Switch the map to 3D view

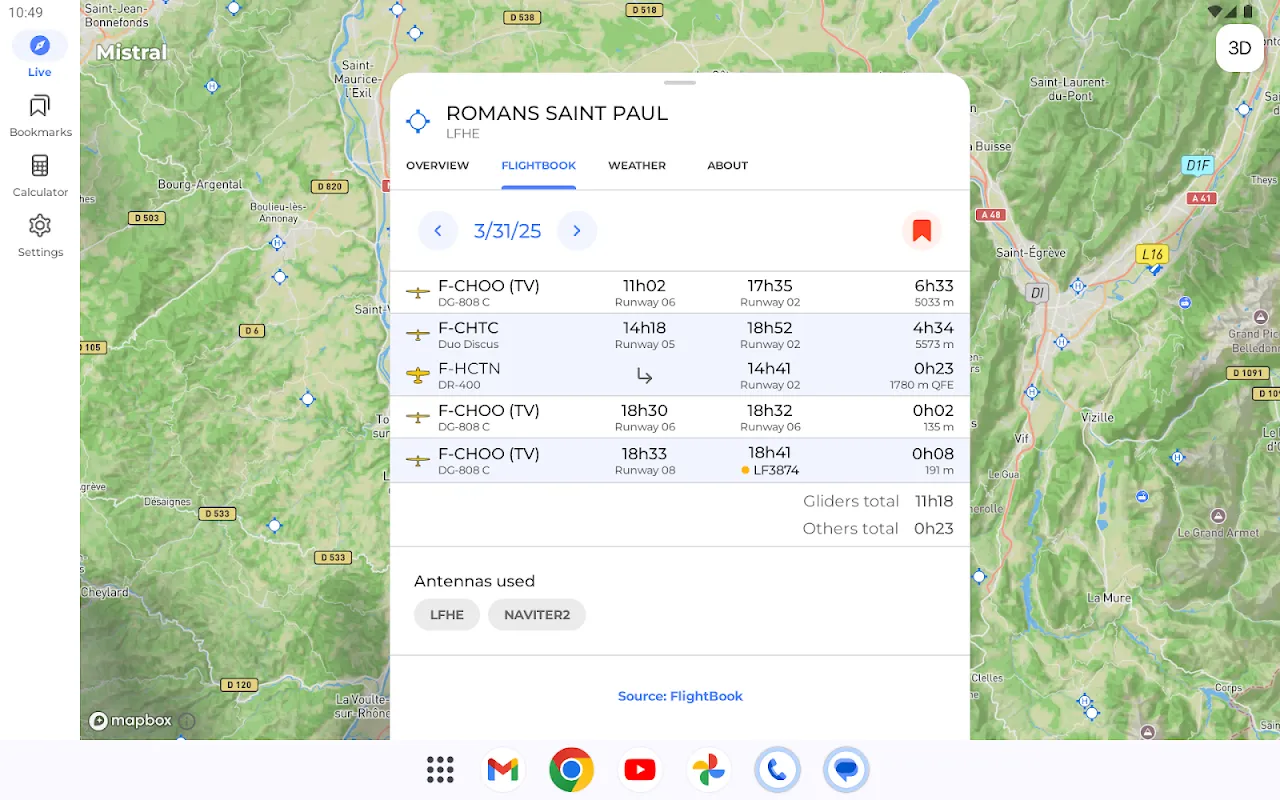click(x=1240, y=48)
